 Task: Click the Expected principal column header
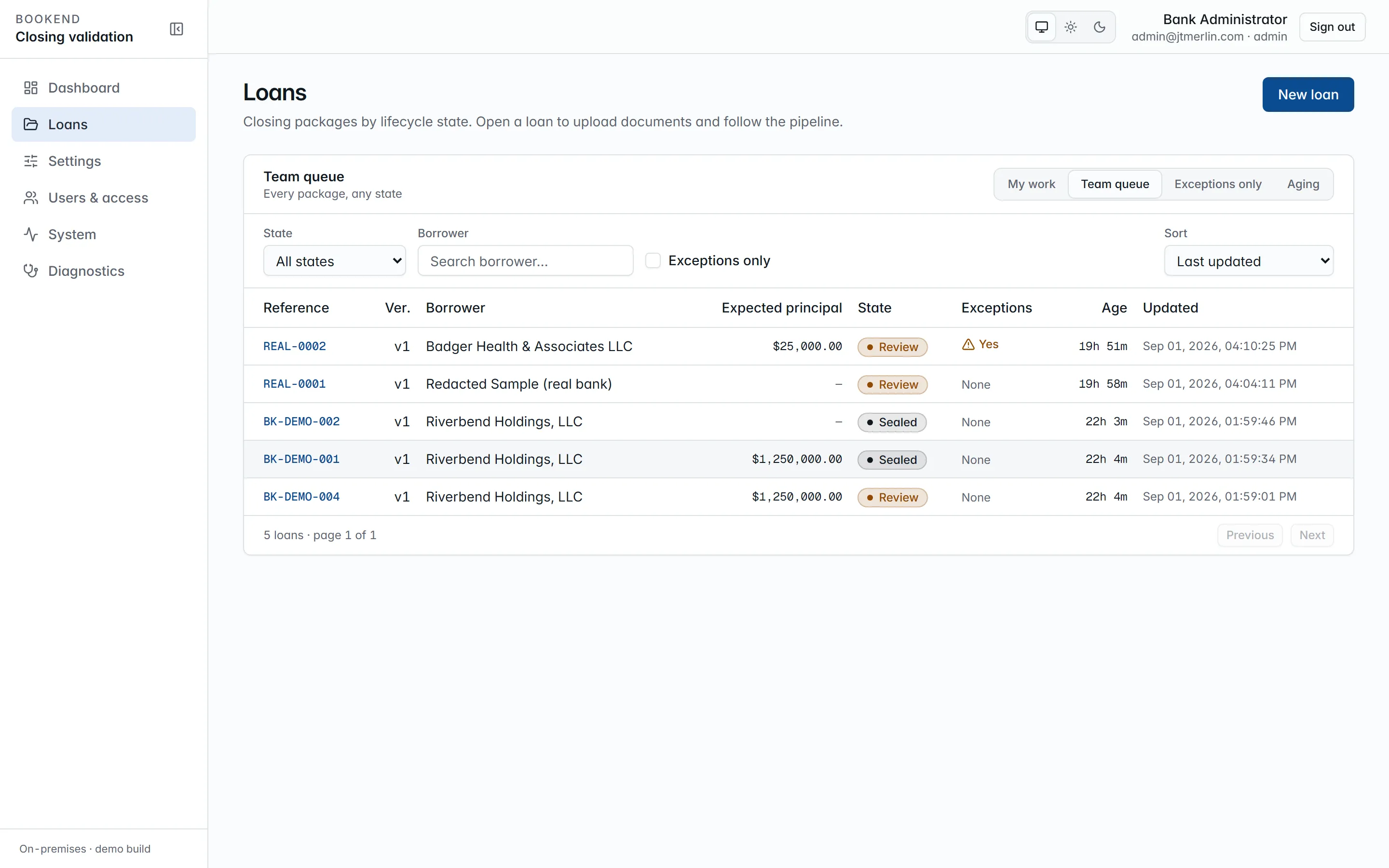(782, 308)
